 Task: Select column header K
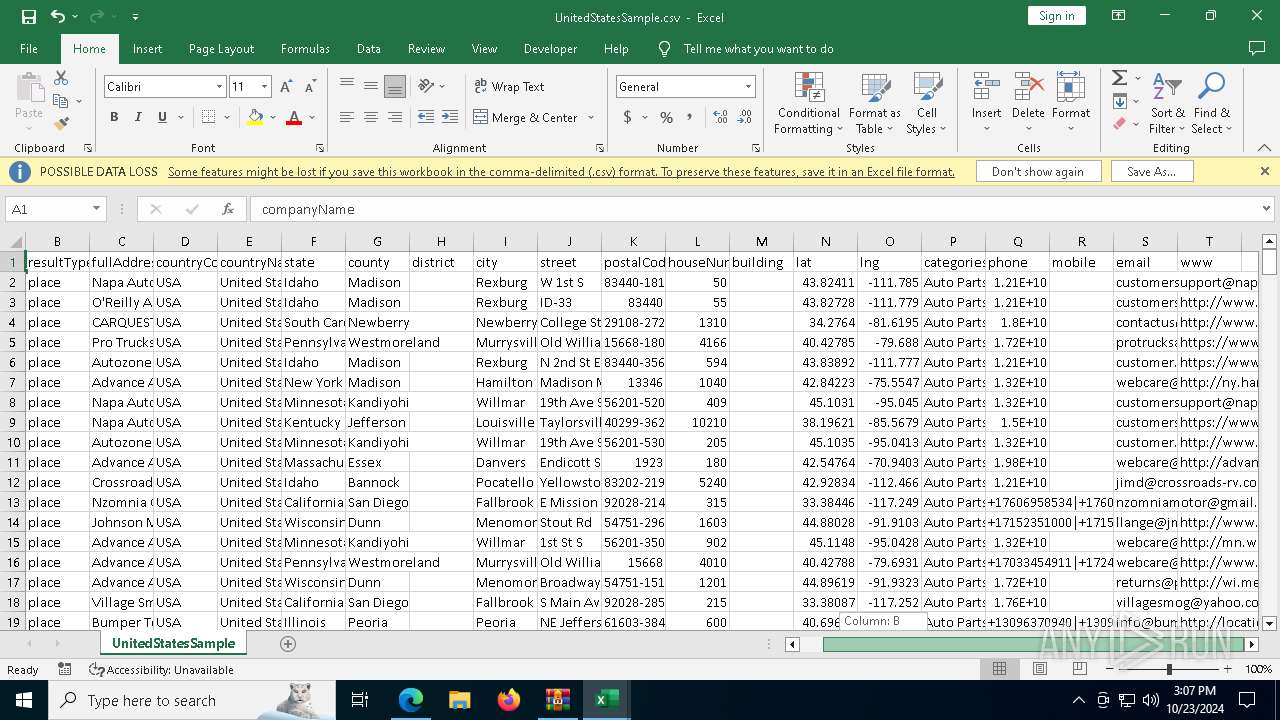coord(633,241)
